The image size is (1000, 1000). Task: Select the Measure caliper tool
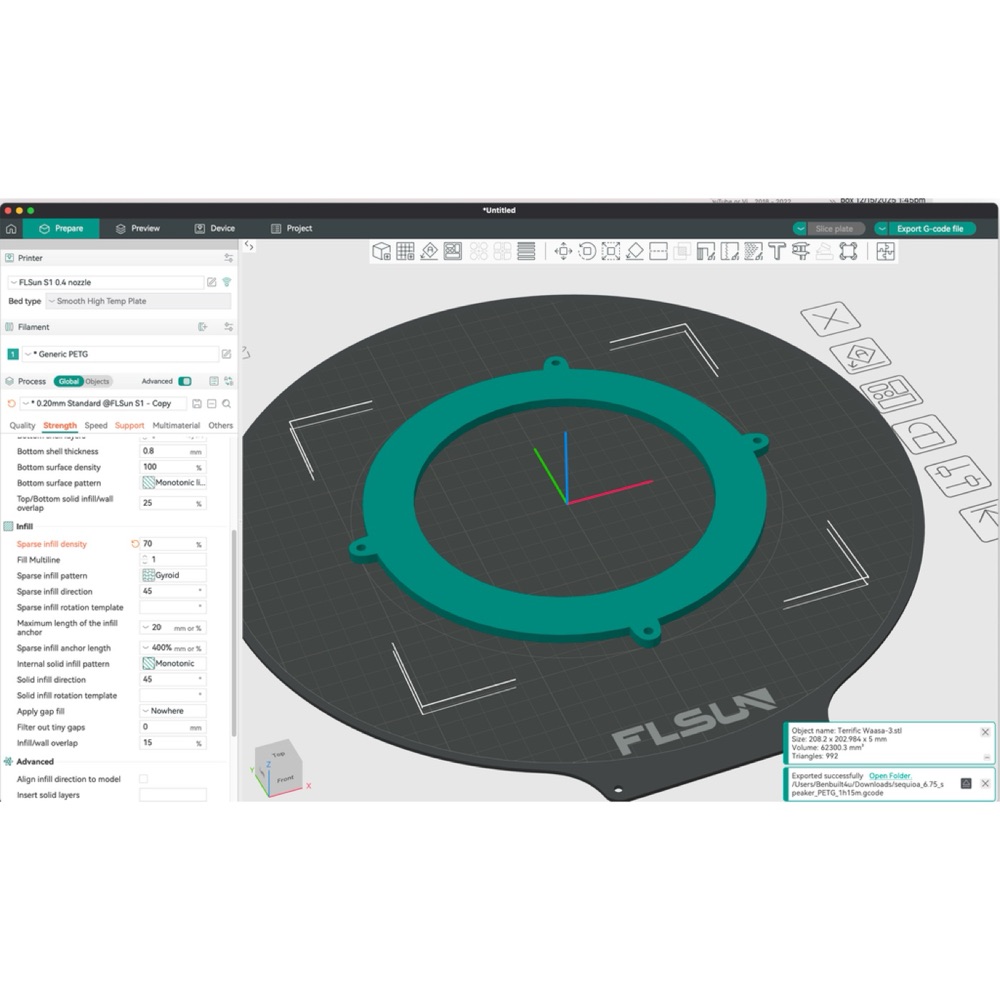tap(801, 251)
